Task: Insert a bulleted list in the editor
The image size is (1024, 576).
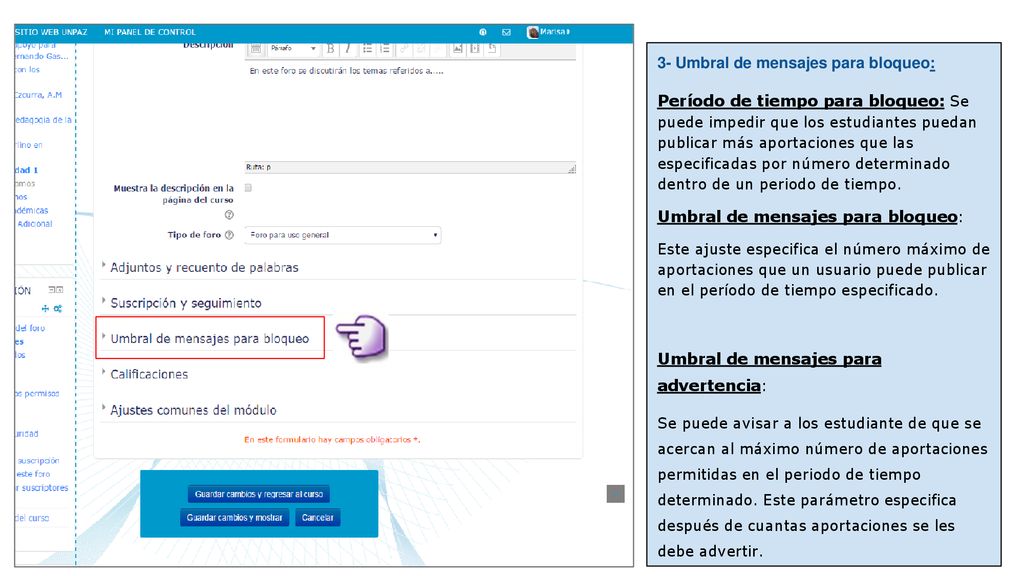Action: (368, 49)
